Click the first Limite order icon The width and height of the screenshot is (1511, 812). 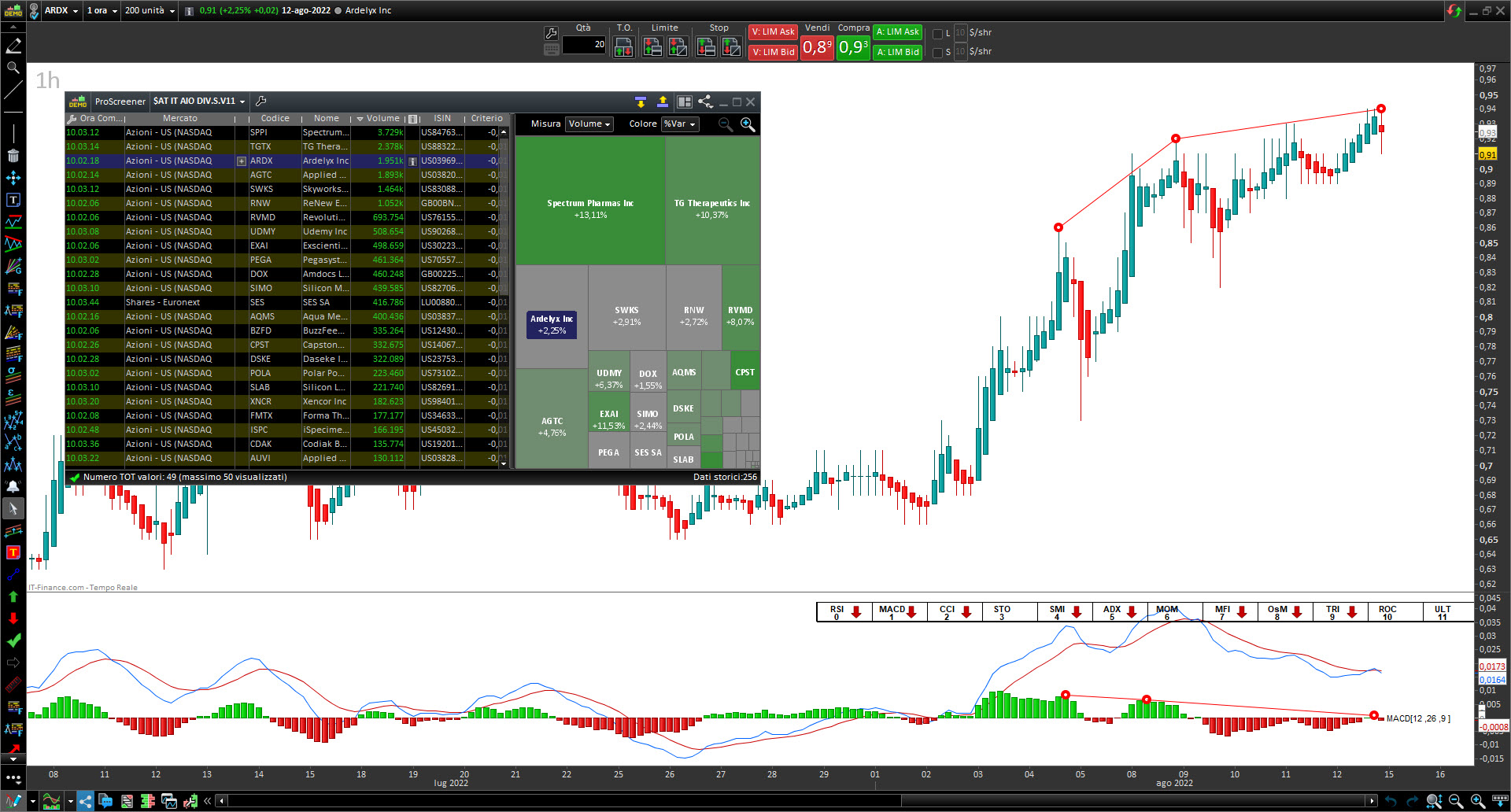[652, 46]
